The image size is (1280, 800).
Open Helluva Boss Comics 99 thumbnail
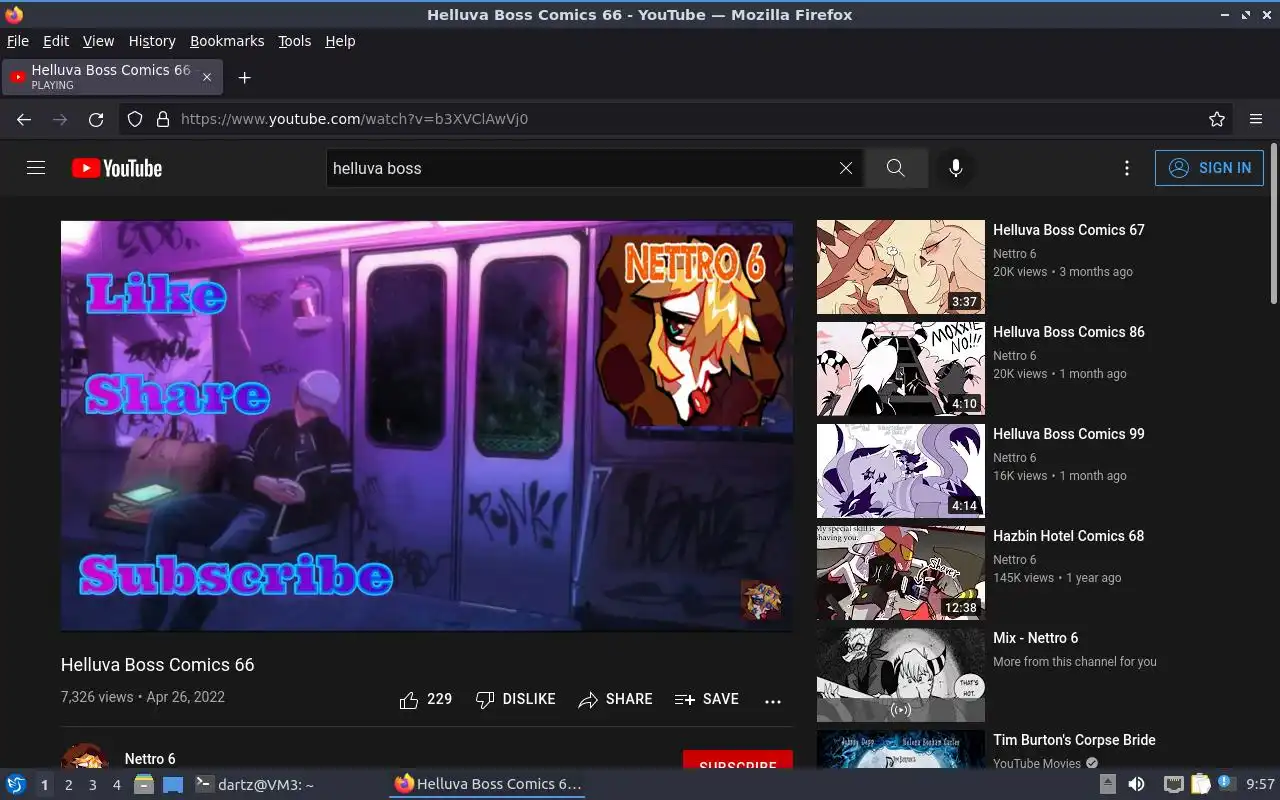click(x=901, y=471)
